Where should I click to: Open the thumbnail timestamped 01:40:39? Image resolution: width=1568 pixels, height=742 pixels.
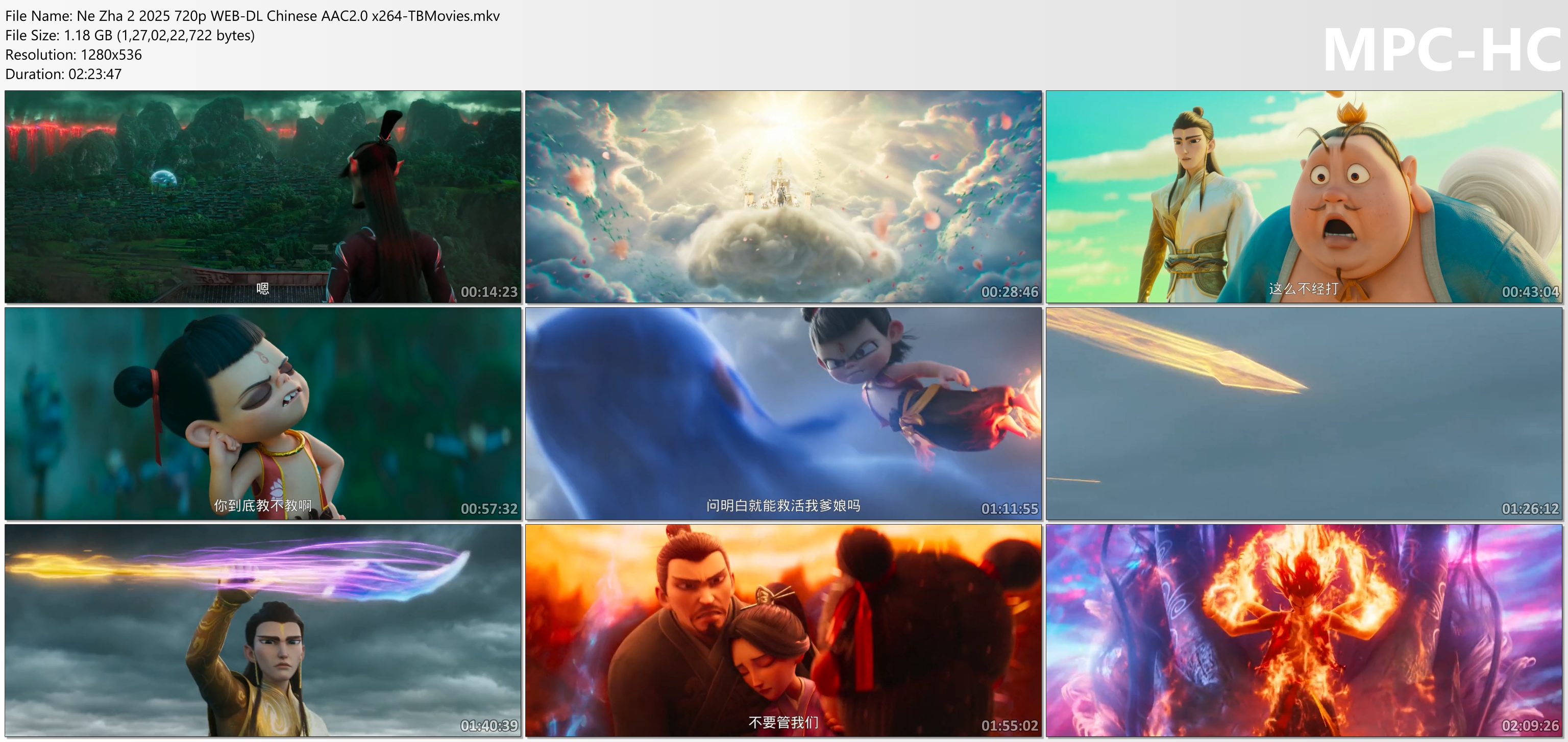263,631
